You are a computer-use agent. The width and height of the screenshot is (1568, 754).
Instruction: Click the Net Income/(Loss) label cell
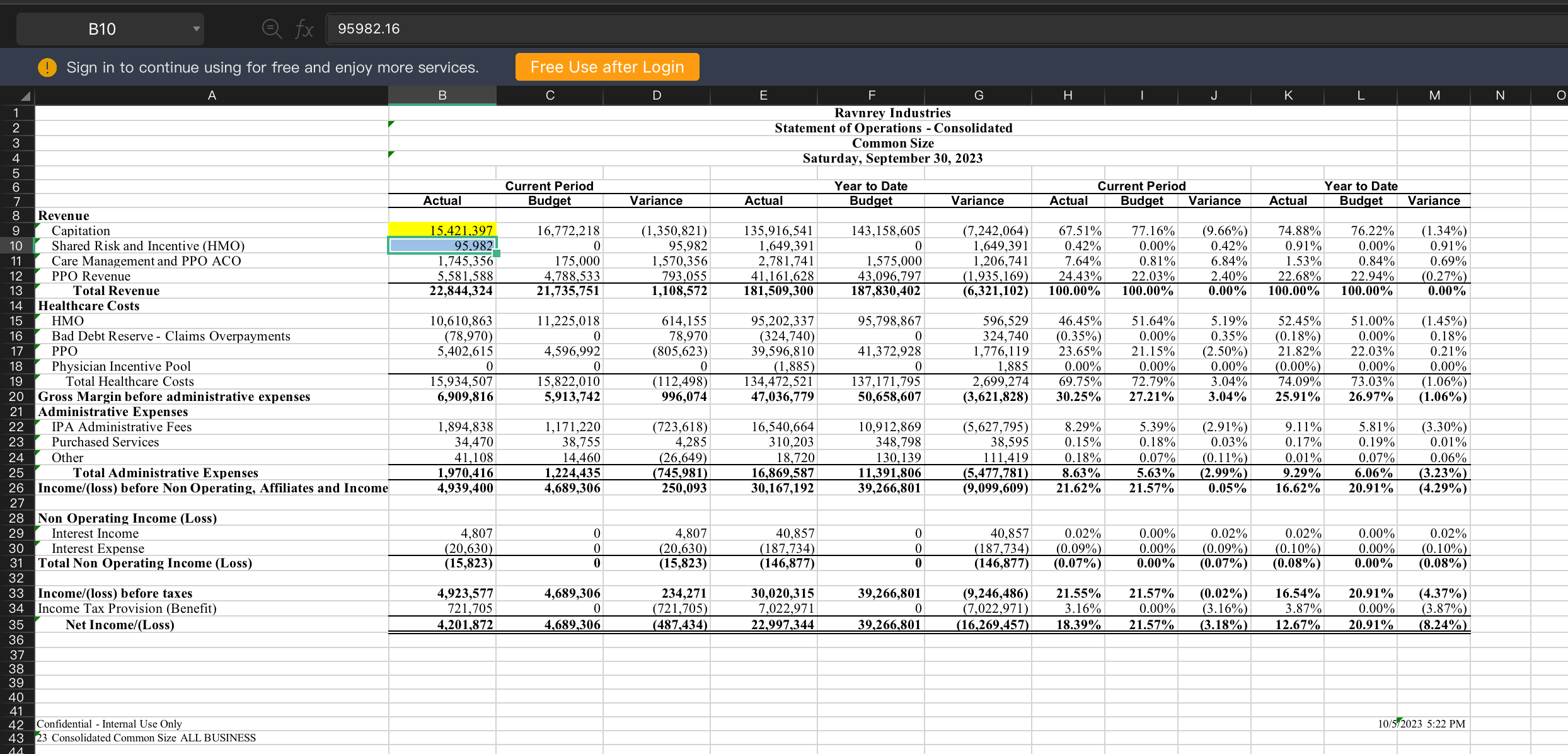(120, 625)
